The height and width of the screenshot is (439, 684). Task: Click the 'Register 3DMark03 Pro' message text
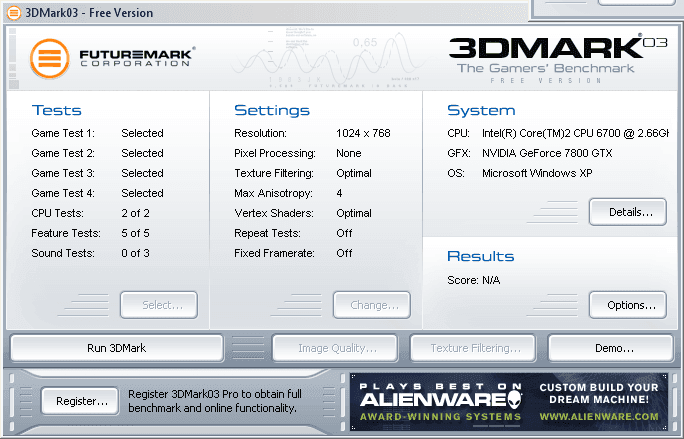click(215, 401)
